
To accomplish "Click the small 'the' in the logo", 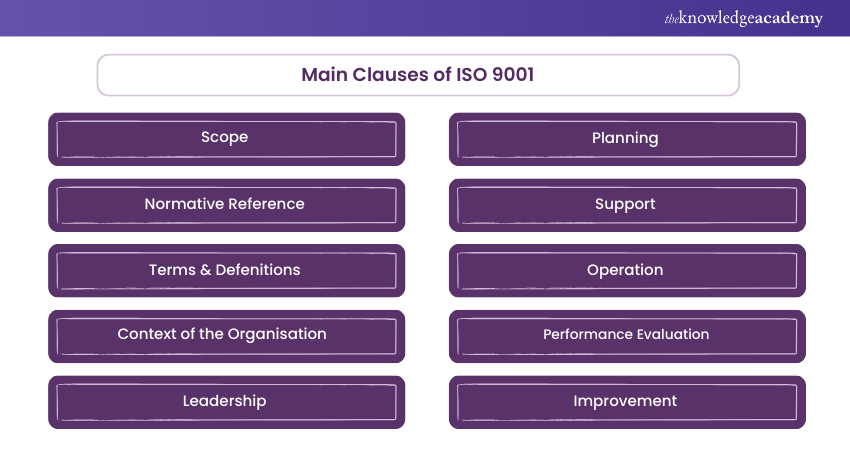I will [x=671, y=17].
